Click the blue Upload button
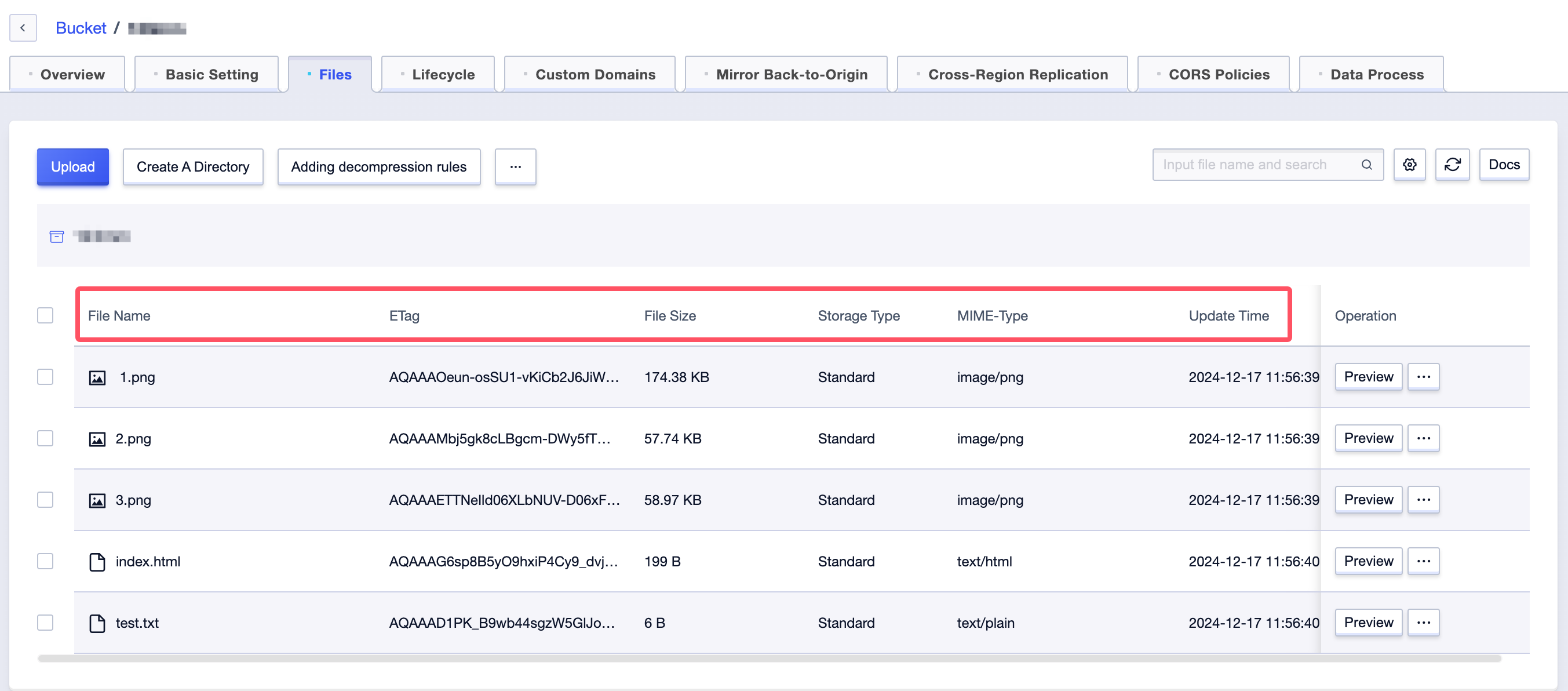This screenshot has height=691, width=1568. pyautogui.click(x=73, y=167)
